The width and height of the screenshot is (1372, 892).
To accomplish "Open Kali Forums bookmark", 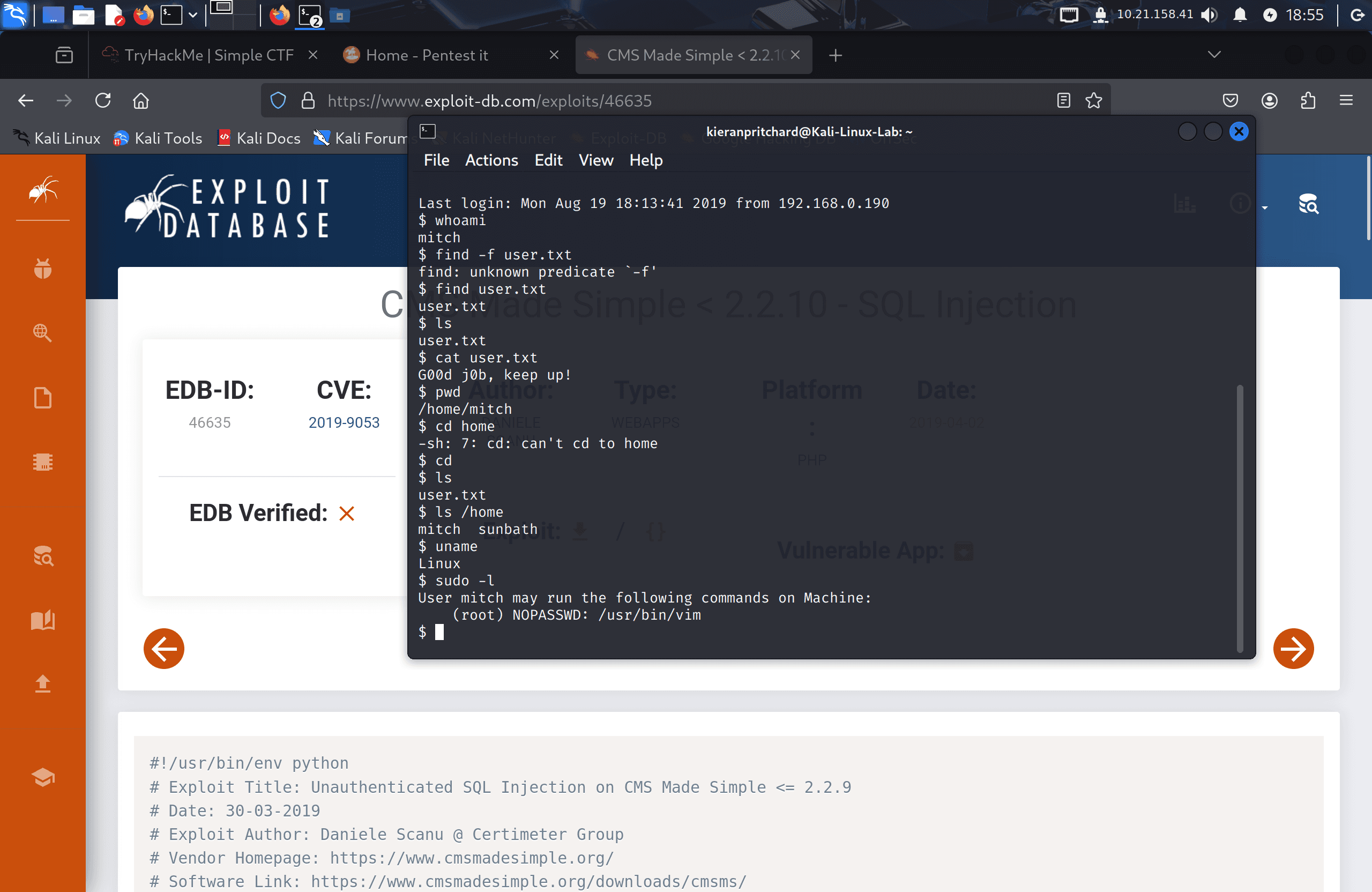I will 360,138.
